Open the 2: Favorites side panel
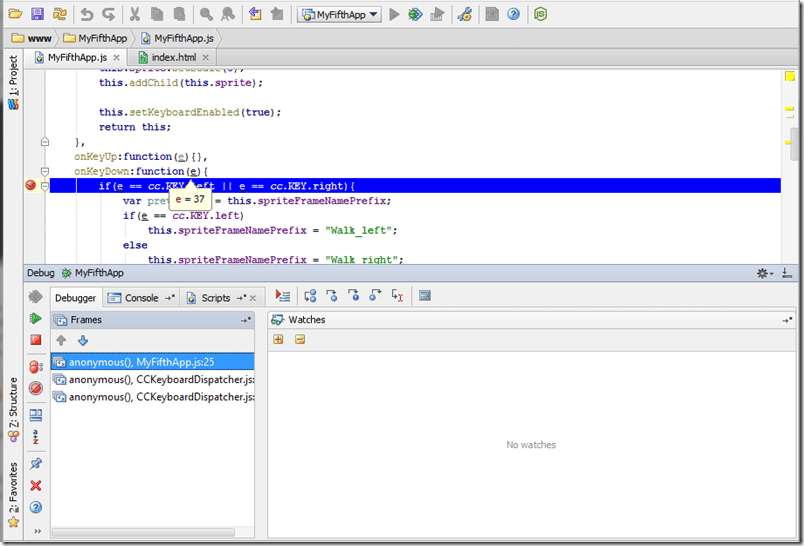 pos(13,495)
